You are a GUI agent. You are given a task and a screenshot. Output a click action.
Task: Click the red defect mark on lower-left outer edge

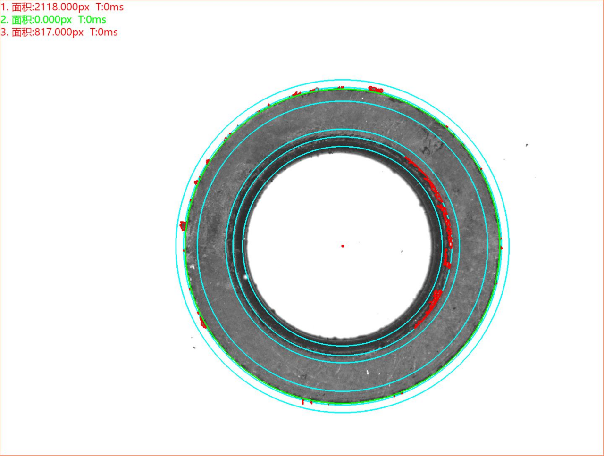point(203,322)
